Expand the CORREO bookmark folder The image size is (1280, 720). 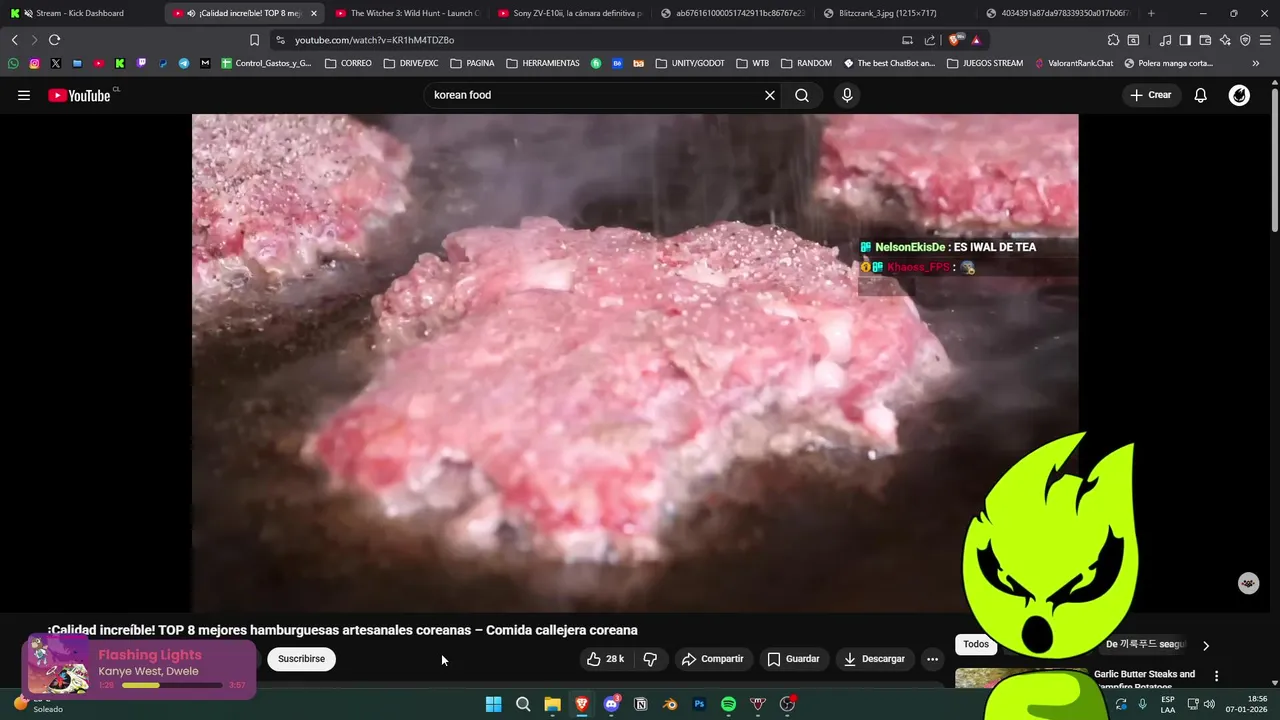(x=348, y=63)
